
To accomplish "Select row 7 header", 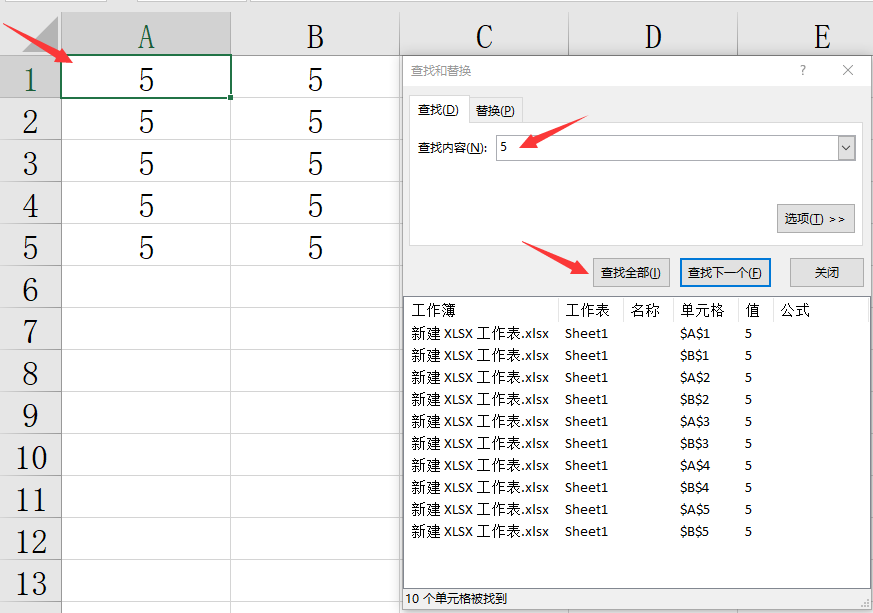I will click(30, 332).
